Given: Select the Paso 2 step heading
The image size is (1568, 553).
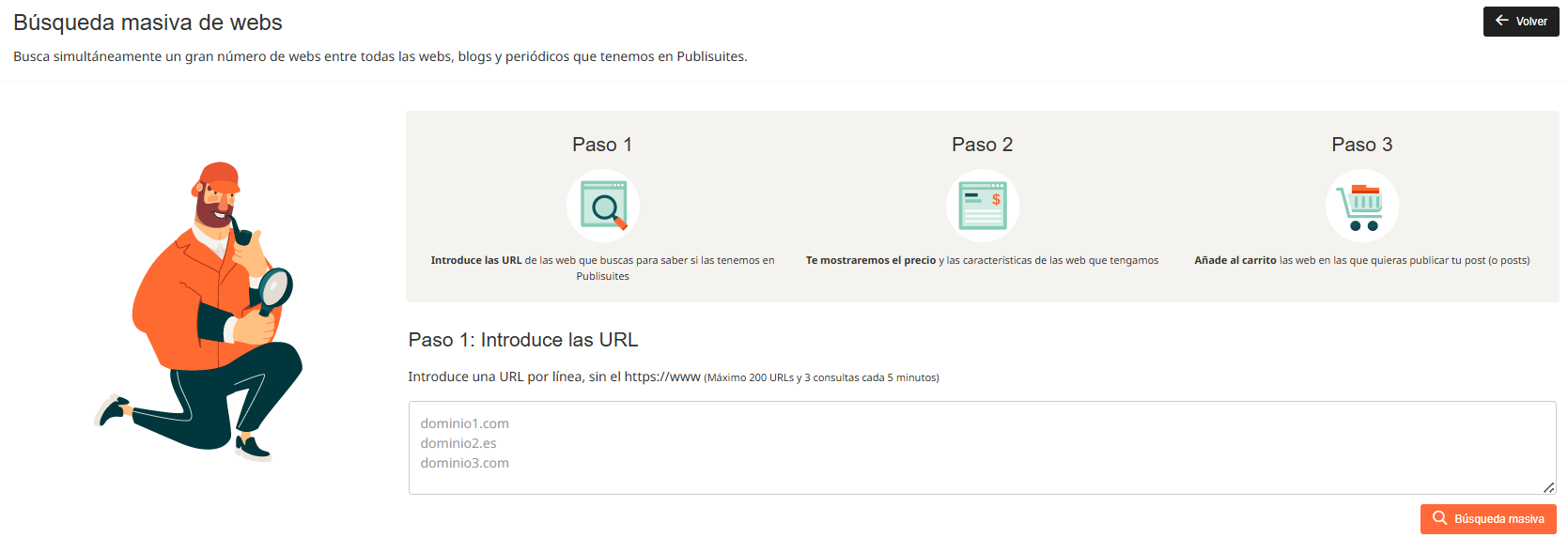Looking at the screenshot, I should [982, 145].
